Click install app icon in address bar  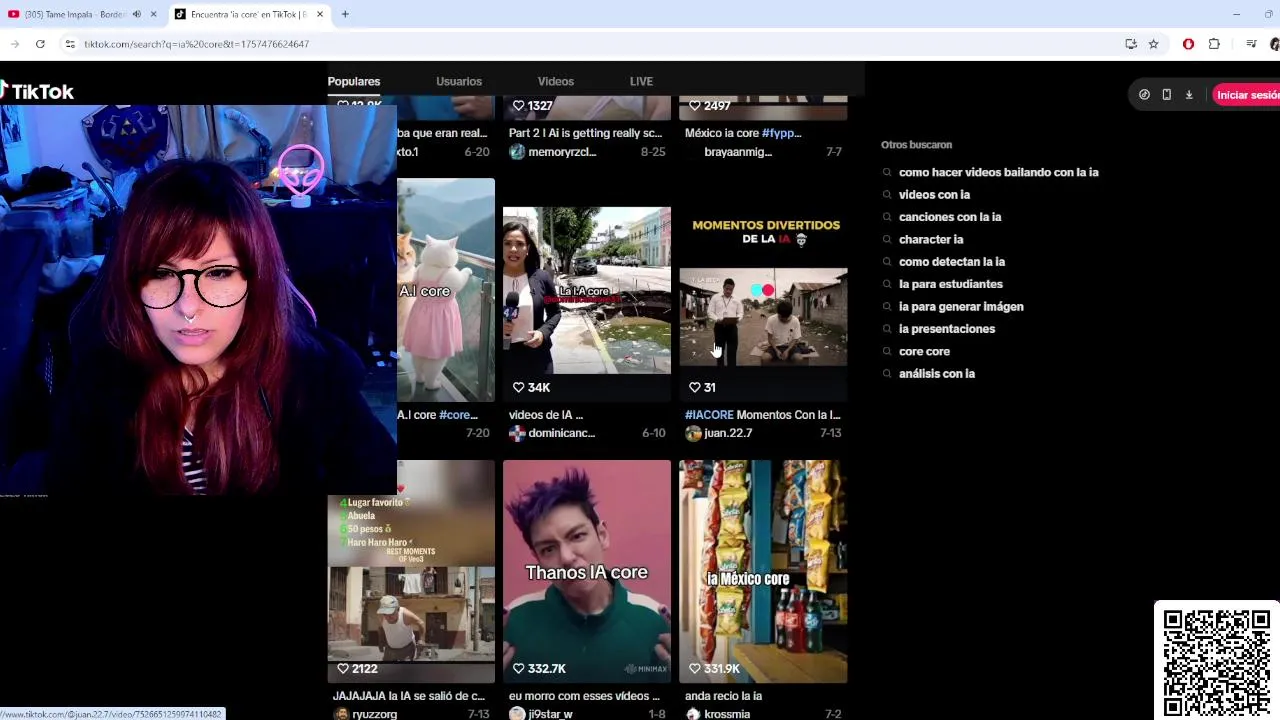pos(1131,44)
